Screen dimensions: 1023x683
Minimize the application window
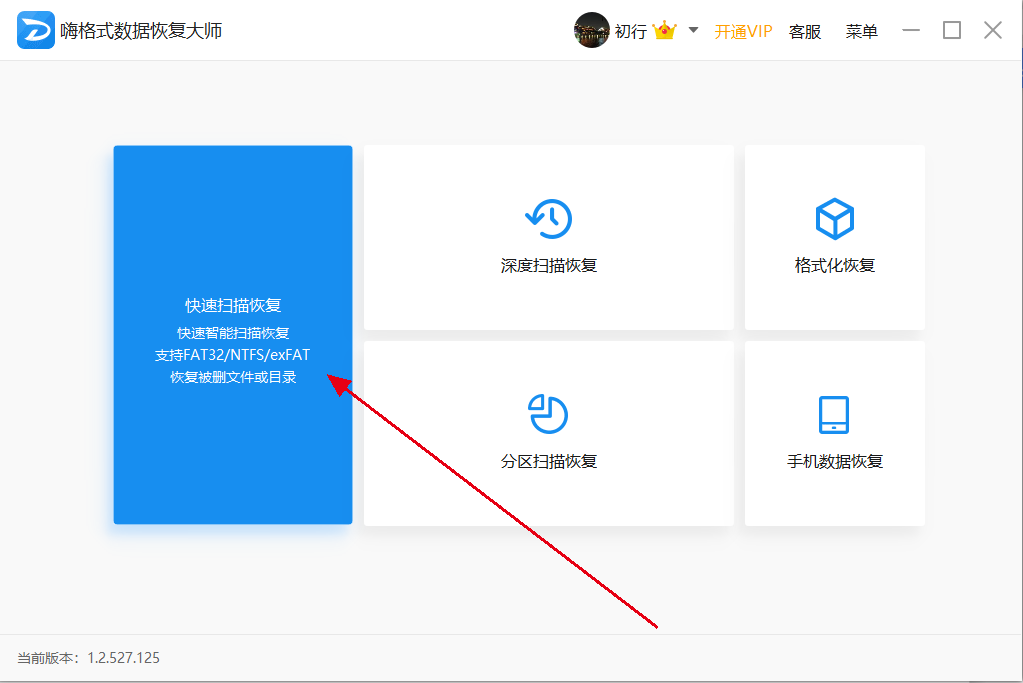click(911, 30)
